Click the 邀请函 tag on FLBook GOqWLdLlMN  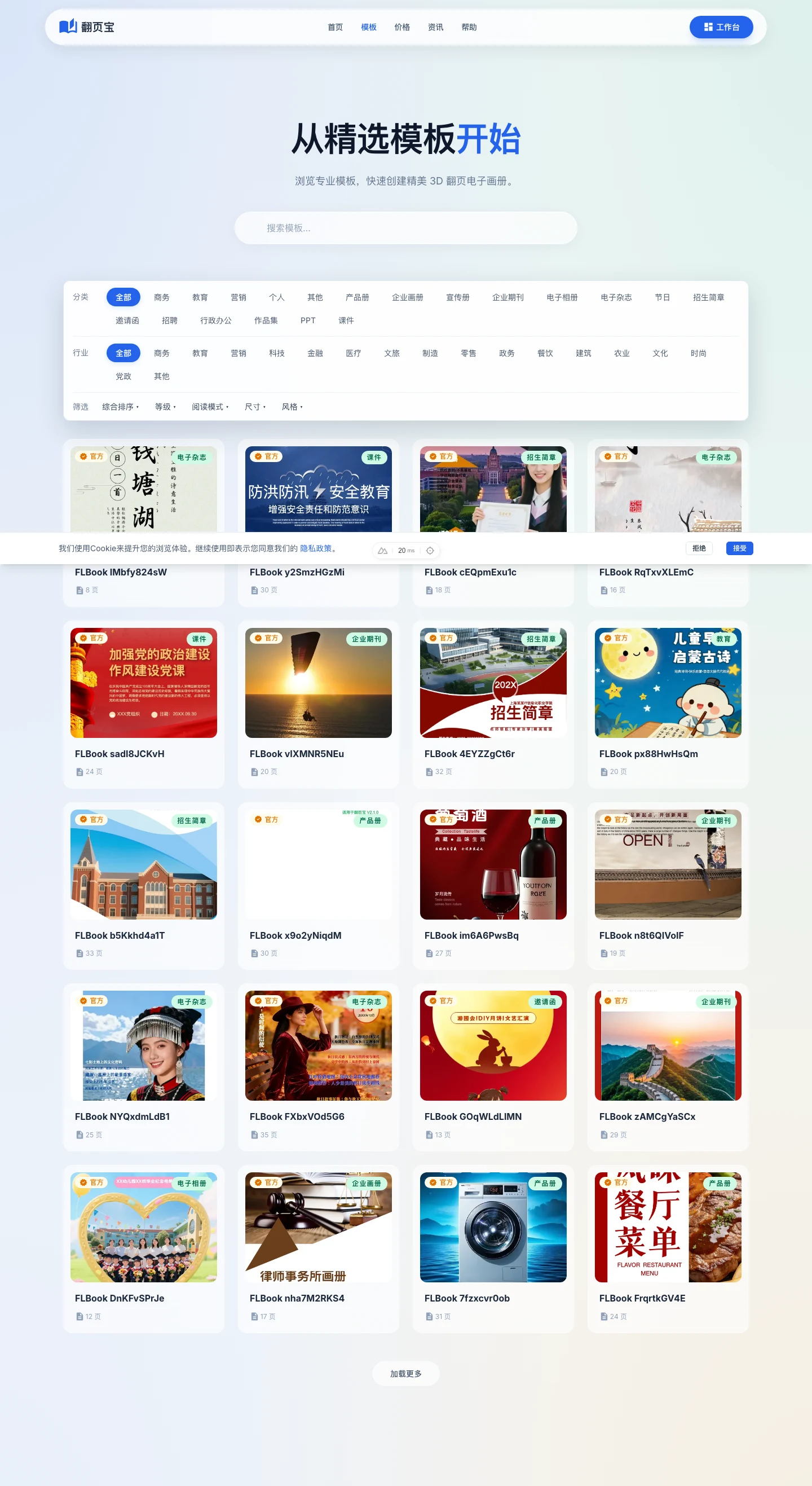pos(544,1002)
